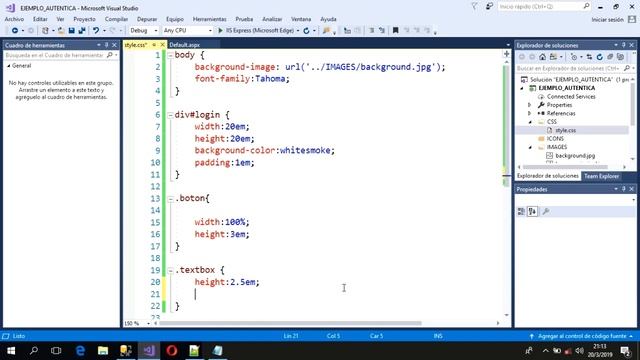Screen dimensions: 640x360
Task: Click the Iniciar sesión link
Action: (607, 20)
